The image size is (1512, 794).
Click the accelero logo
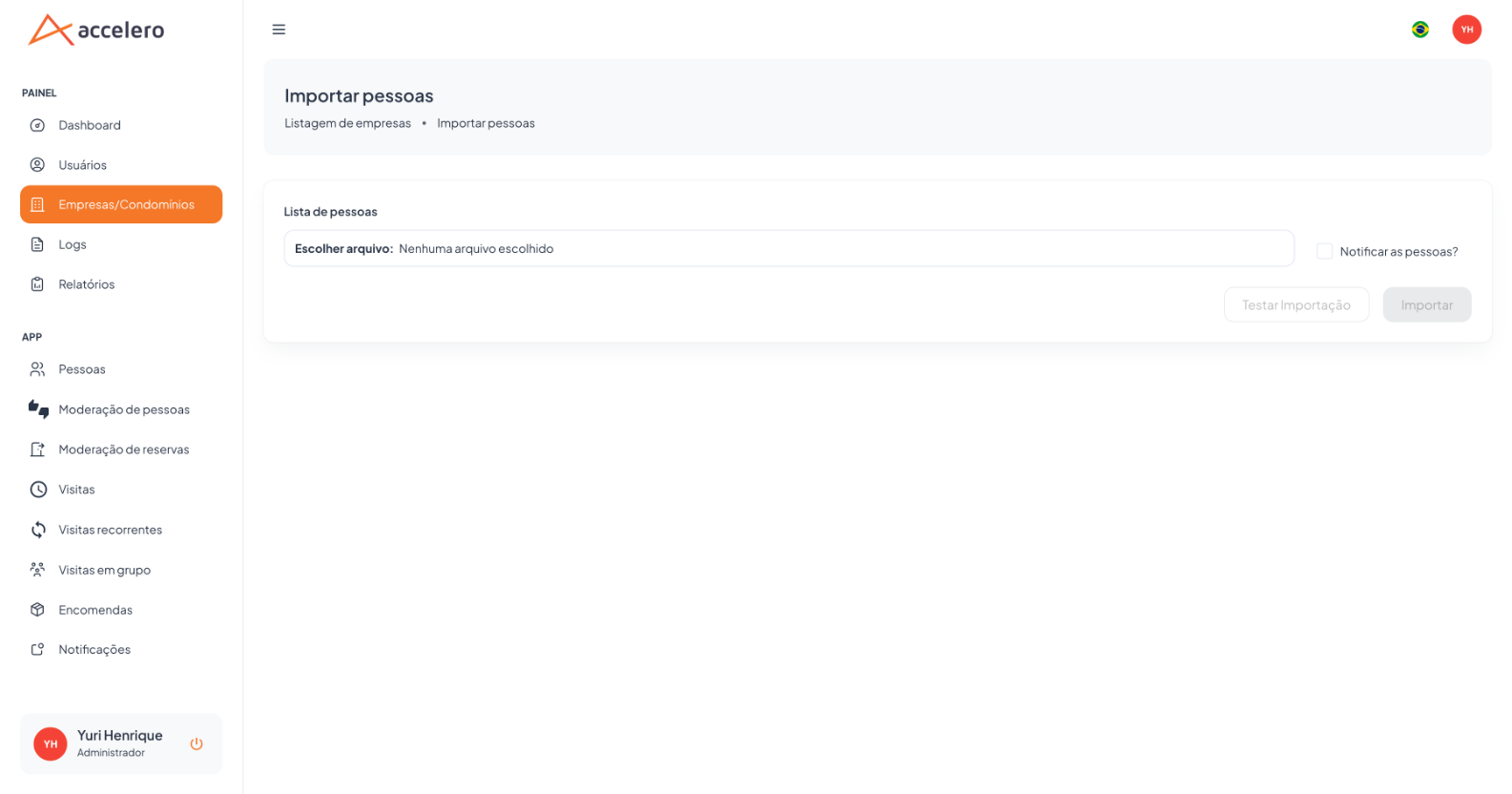click(x=96, y=30)
